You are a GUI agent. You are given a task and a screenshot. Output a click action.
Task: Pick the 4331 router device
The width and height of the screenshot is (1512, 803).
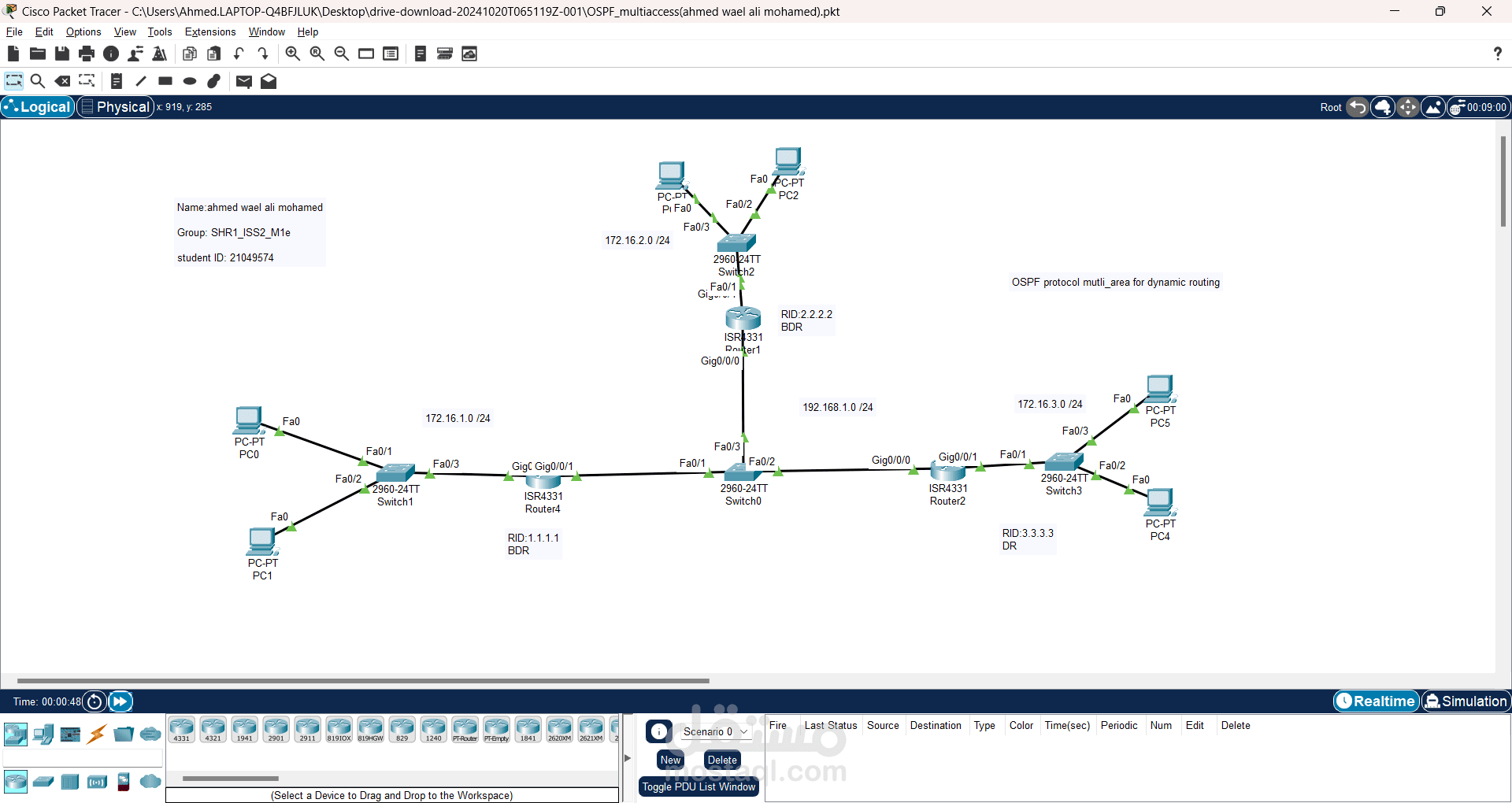(181, 730)
